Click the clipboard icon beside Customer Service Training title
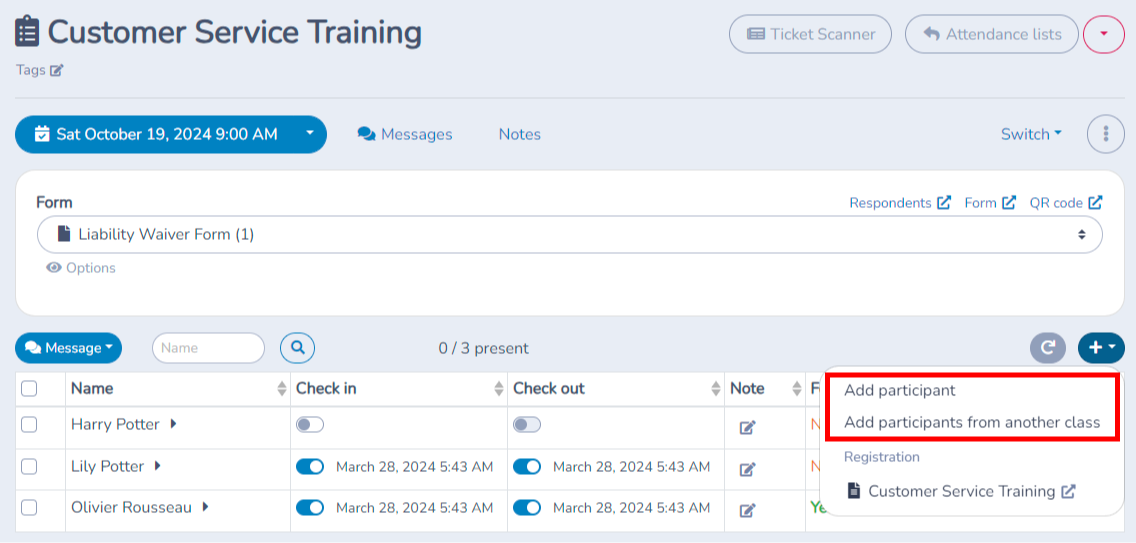 28,33
